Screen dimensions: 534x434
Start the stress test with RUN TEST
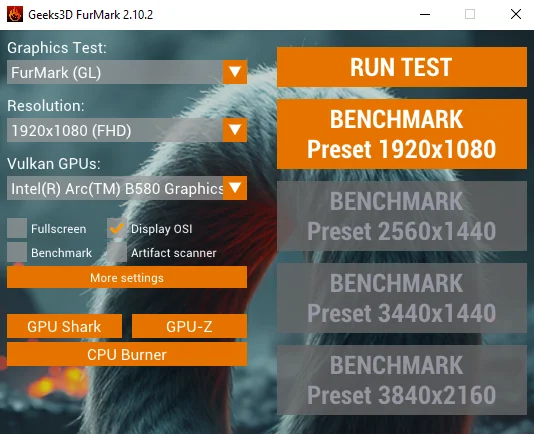pos(402,67)
